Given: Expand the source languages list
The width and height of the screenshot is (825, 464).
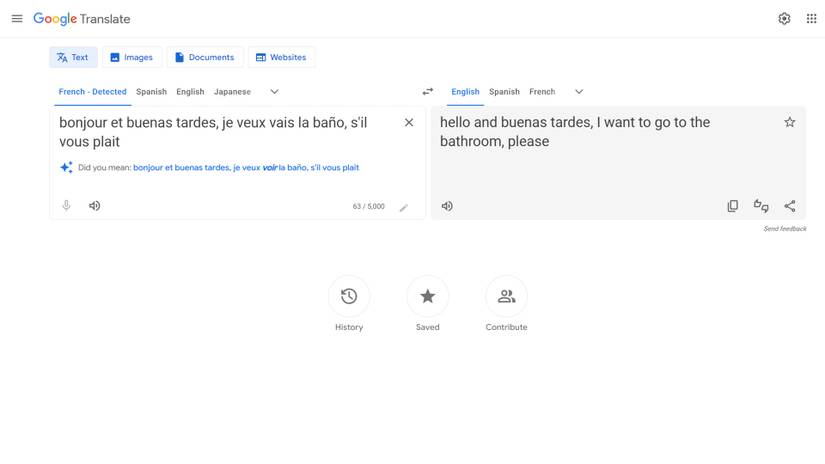Looking at the screenshot, I should click(274, 92).
